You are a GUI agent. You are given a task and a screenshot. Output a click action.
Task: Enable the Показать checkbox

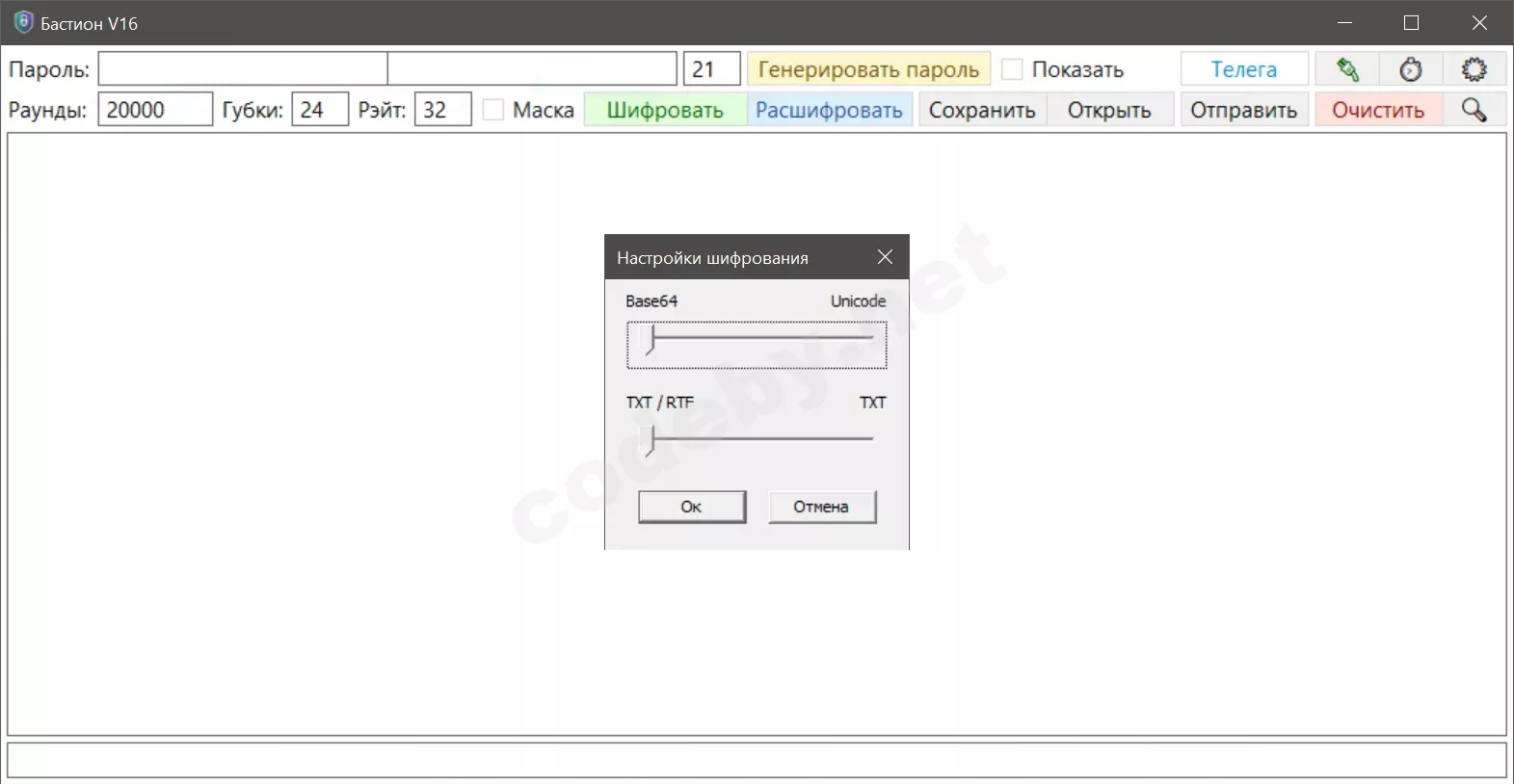point(1012,69)
